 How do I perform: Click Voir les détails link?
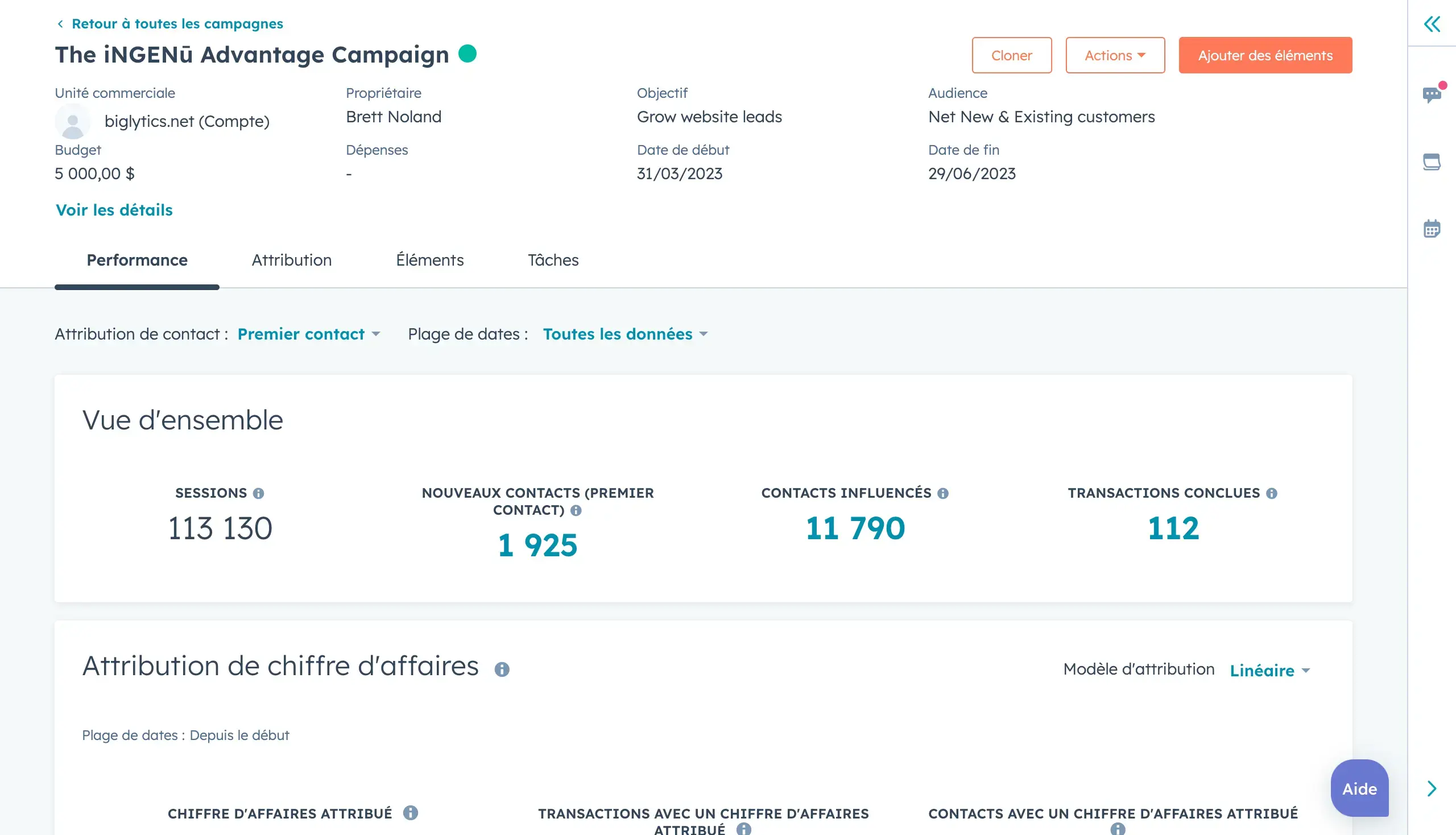pos(114,210)
